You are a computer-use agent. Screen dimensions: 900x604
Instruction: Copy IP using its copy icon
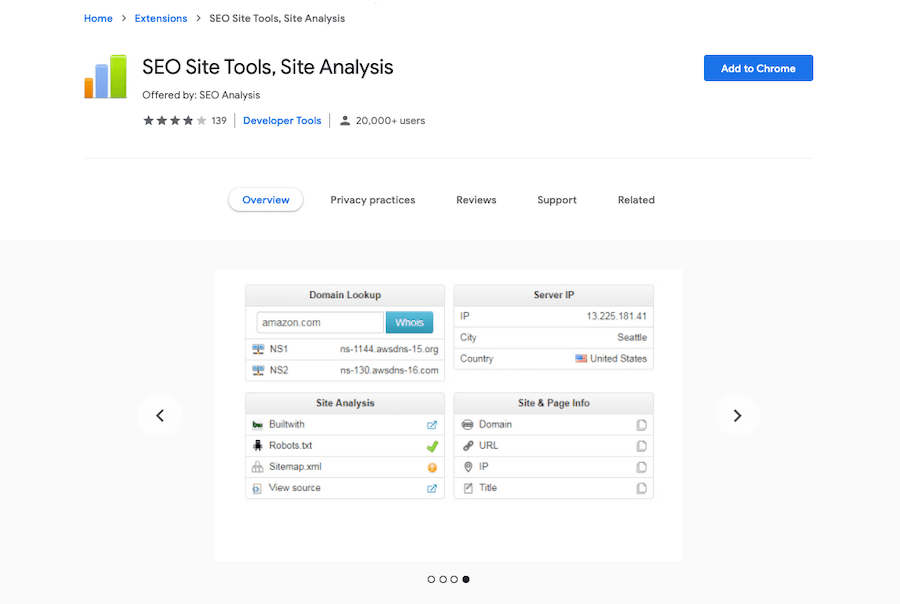point(641,467)
